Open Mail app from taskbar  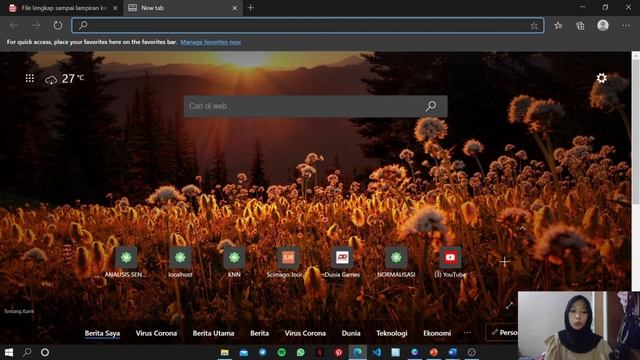click(244, 352)
